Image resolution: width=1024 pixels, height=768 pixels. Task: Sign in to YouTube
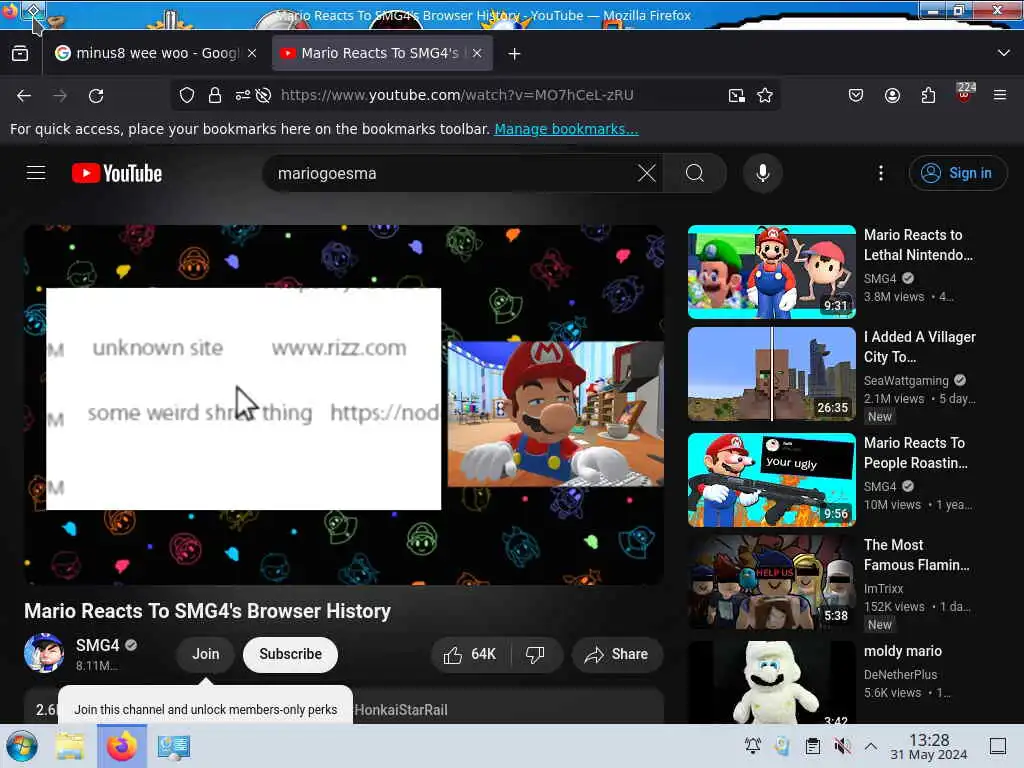point(957,173)
